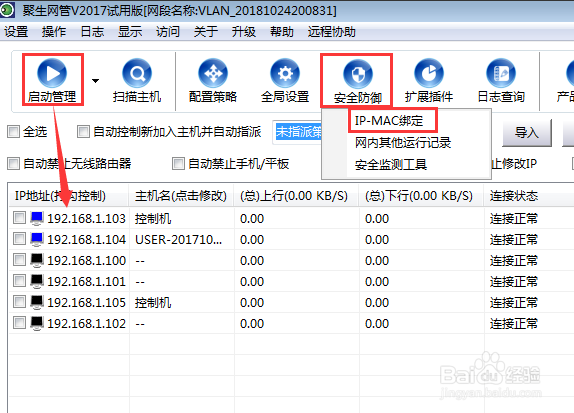Click the (总)上行 upload column header

(x=297, y=196)
